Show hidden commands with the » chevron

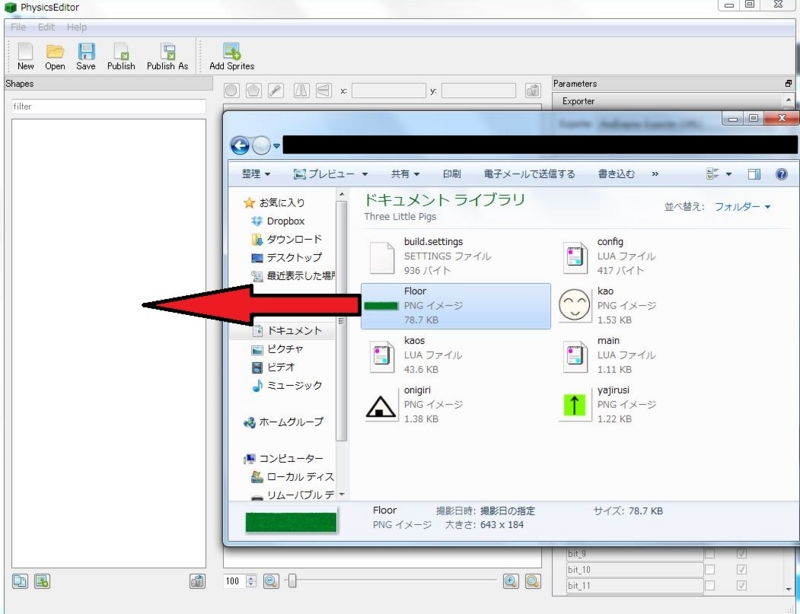coord(655,174)
